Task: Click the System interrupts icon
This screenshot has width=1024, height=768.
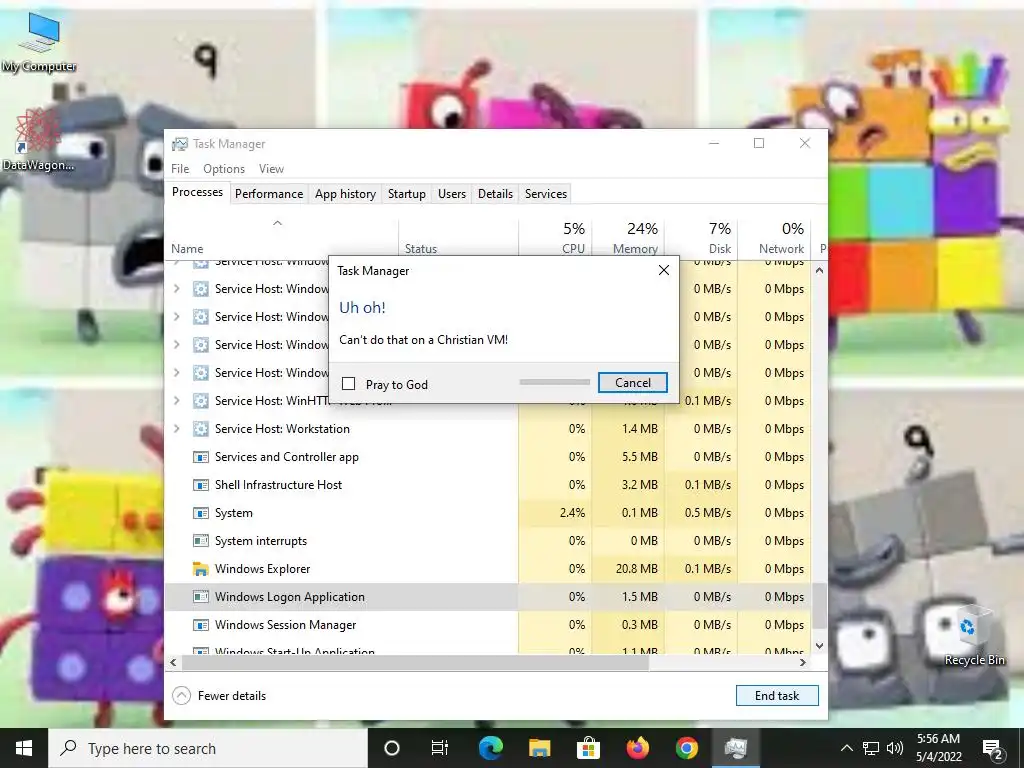Action: tap(200, 541)
